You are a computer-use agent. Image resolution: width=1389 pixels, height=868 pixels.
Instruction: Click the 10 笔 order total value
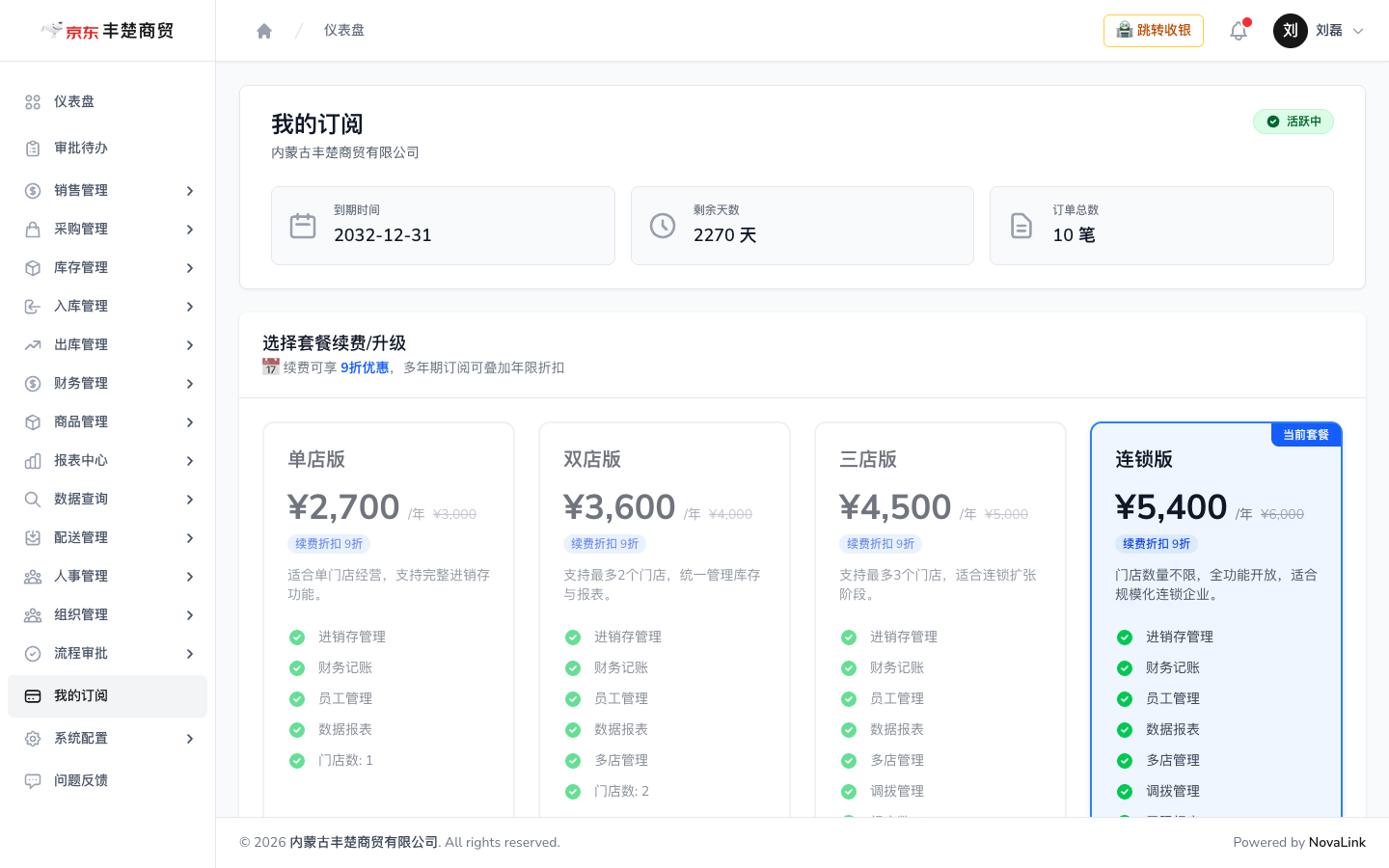tap(1074, 235)
